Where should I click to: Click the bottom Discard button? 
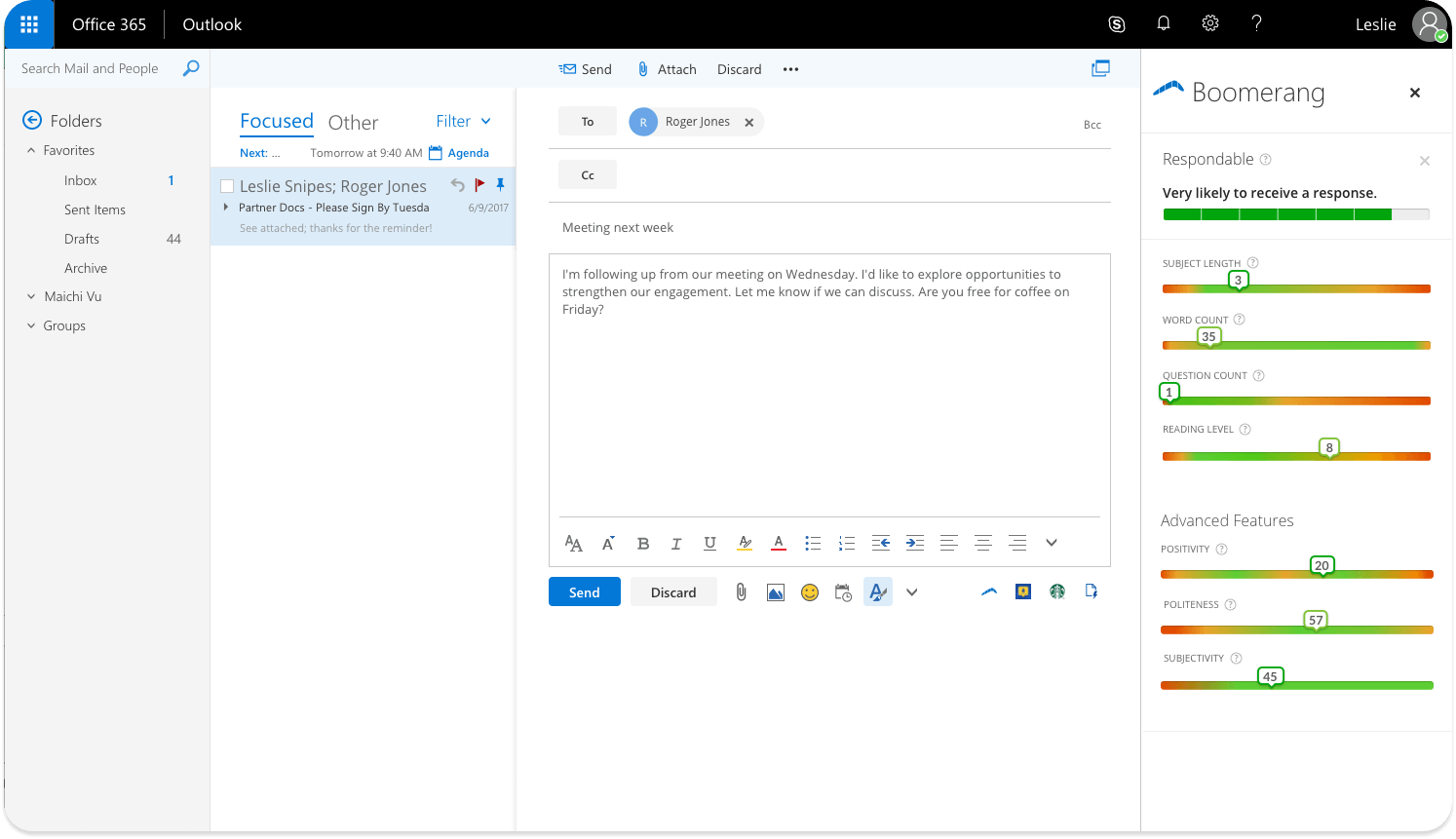[x=673, y=592]
